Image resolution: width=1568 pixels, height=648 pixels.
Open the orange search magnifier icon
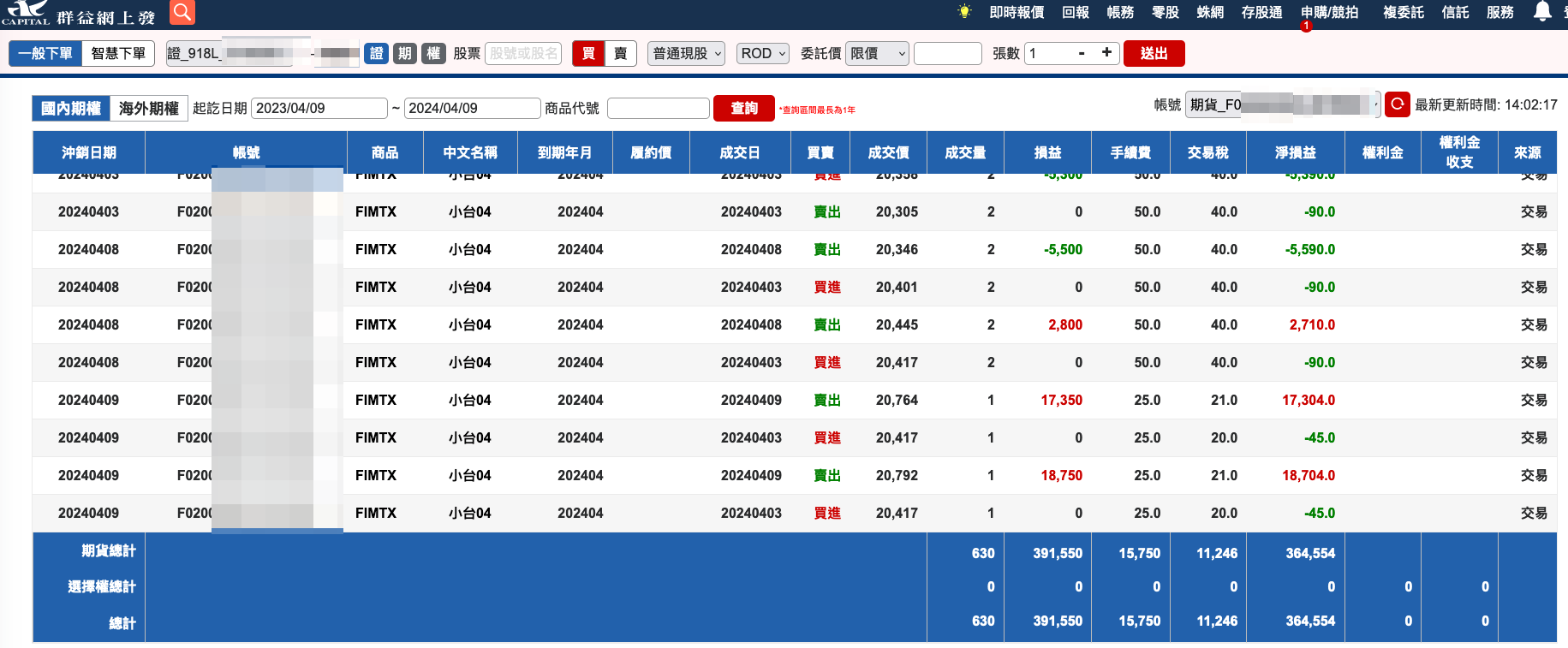point(182,12)
